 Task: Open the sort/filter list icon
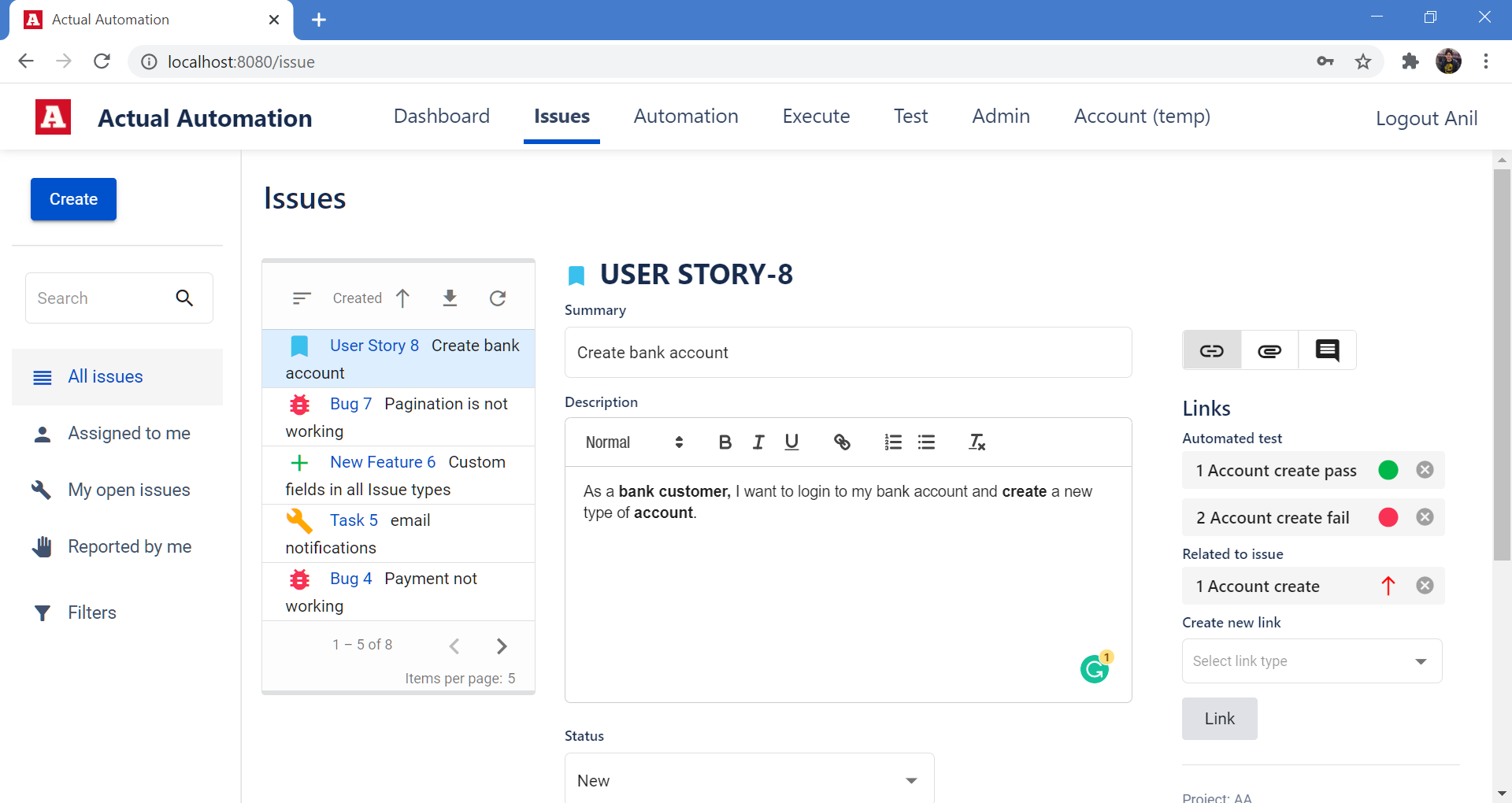click(x=302, y=298)
